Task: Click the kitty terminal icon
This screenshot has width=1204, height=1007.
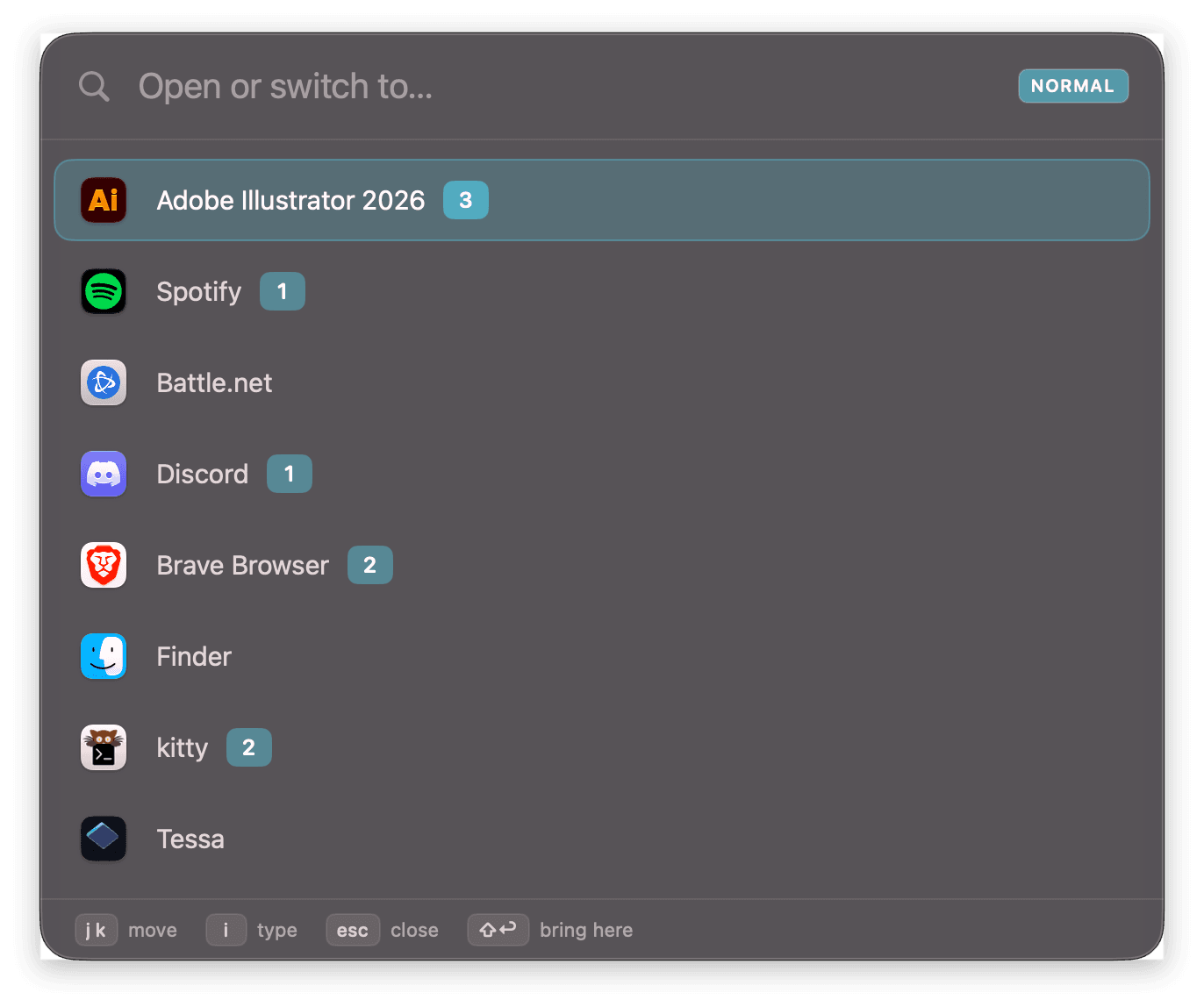Action: [104, 747]
